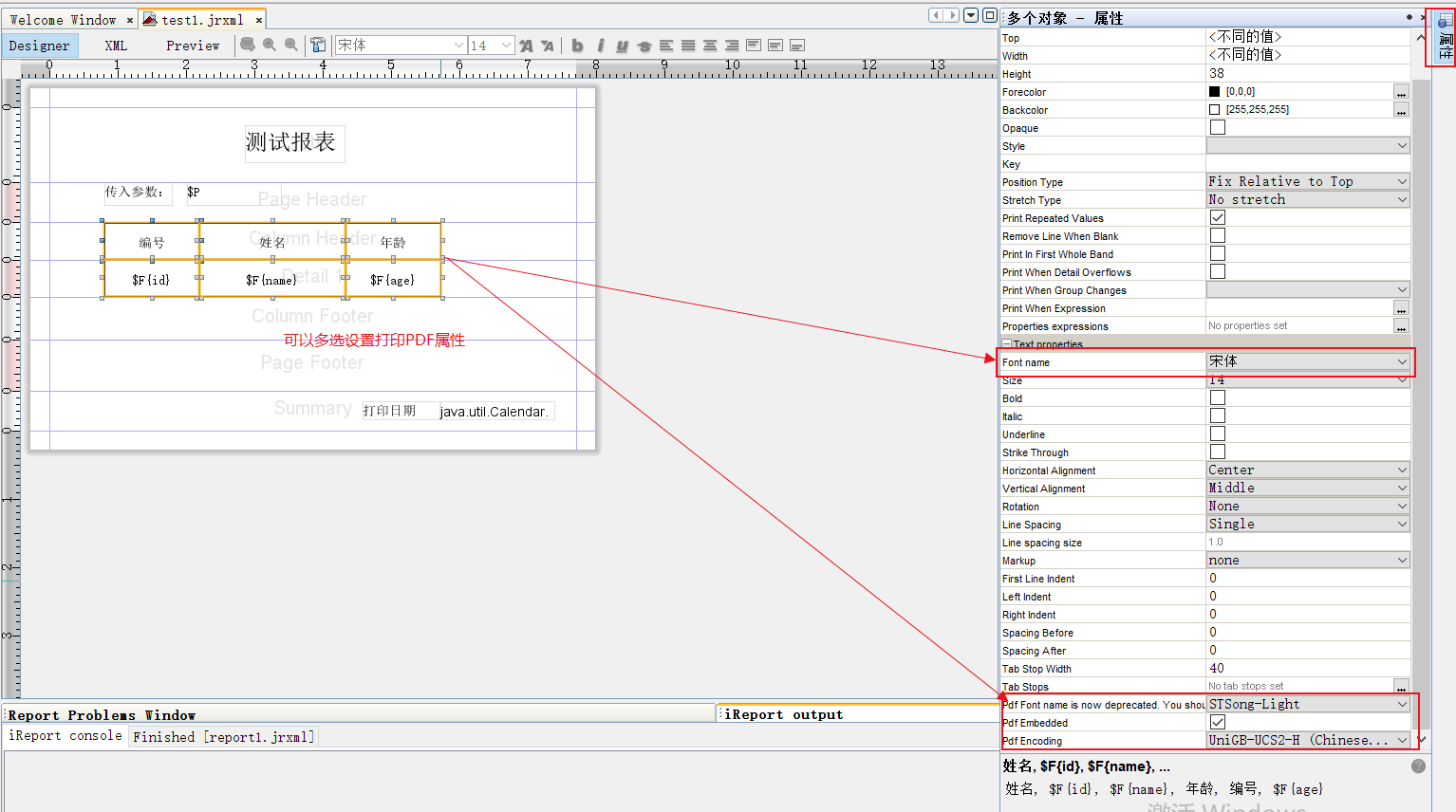
Task: Open the Finished [report1.jrxml] output tab
Action: (x=222, y=736)
